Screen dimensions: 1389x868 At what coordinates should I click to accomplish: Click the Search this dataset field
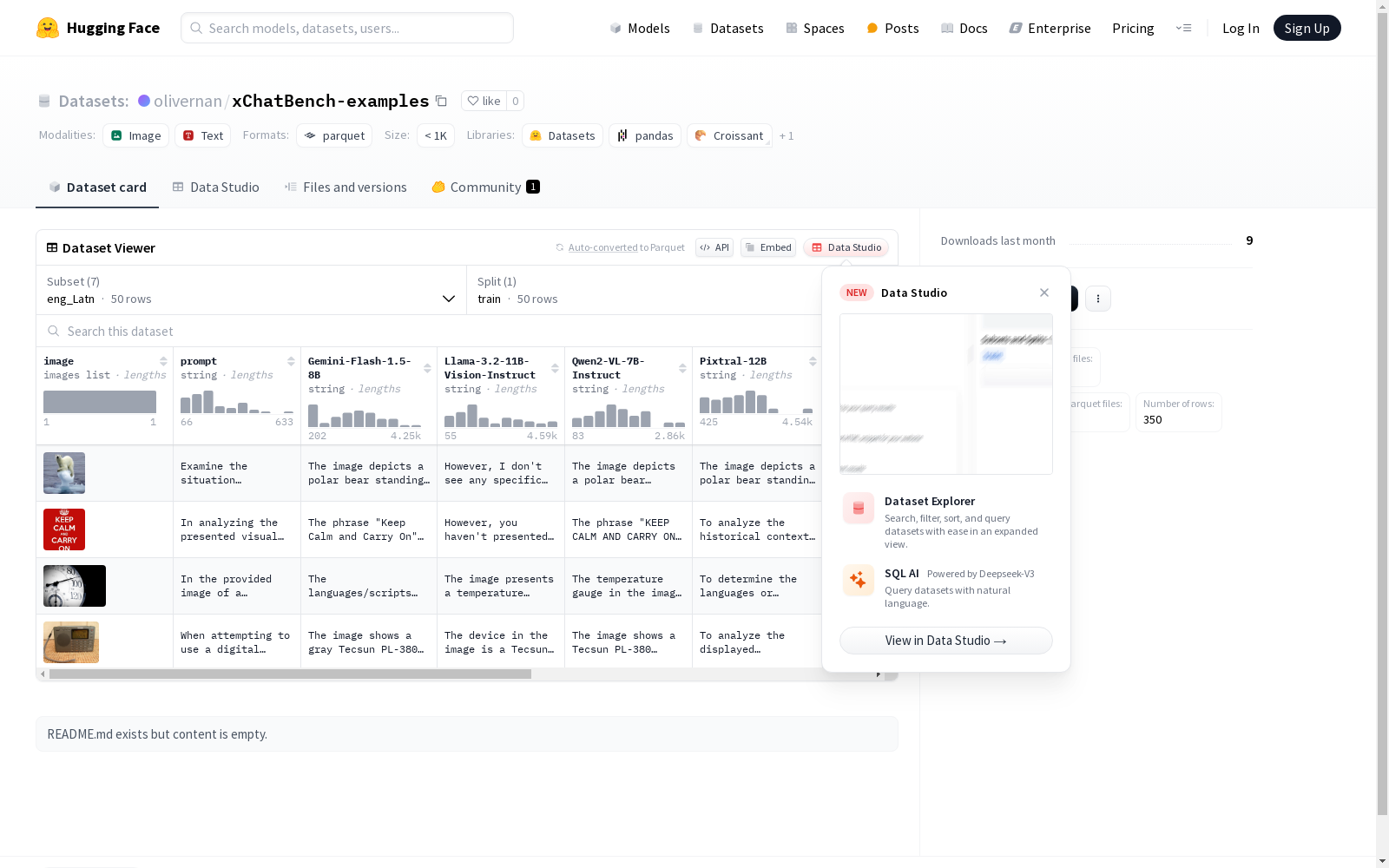click(429, 331)
